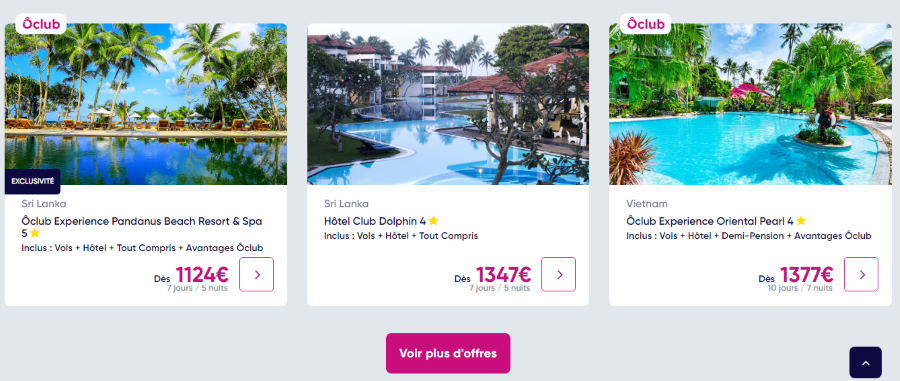Screen dimensions: 900x381
Task: Click the 1347€ price
Action: 504,275
